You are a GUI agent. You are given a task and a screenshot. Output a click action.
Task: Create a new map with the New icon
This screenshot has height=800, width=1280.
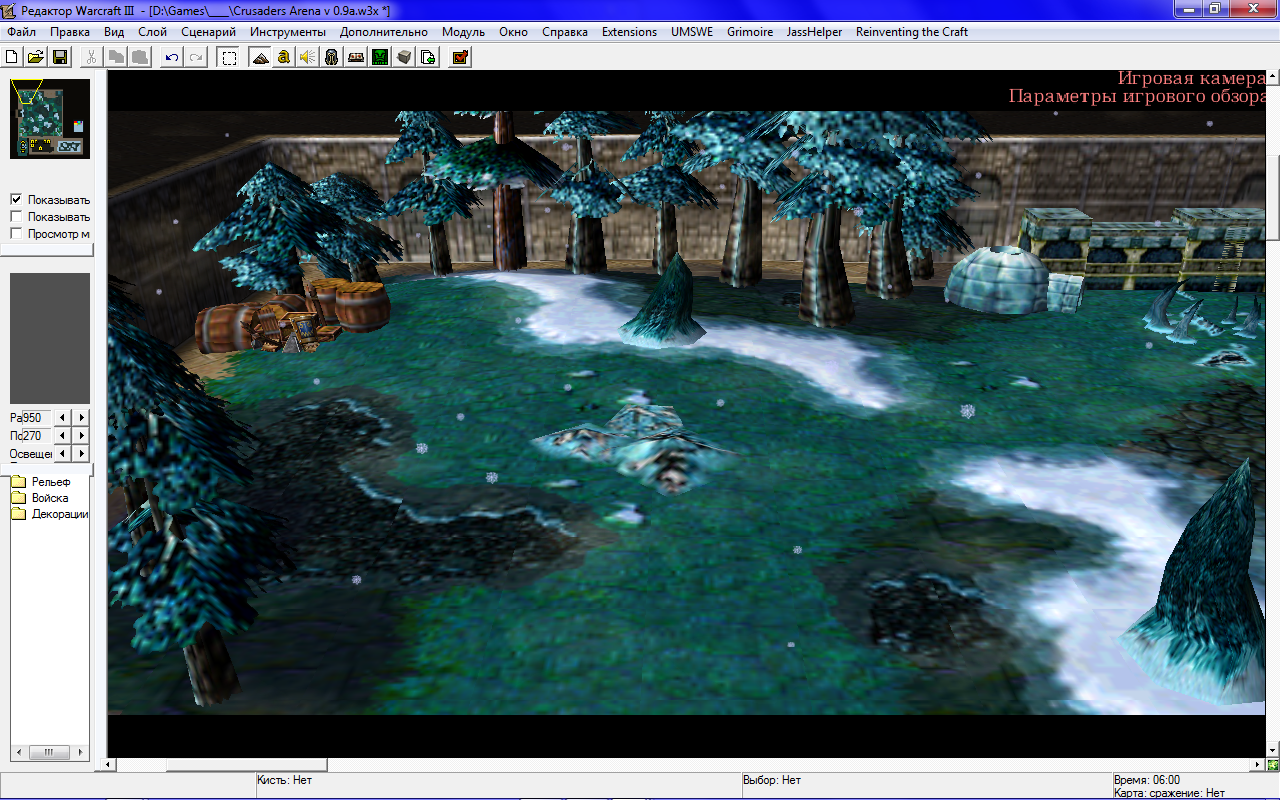(x=13, y=57)
